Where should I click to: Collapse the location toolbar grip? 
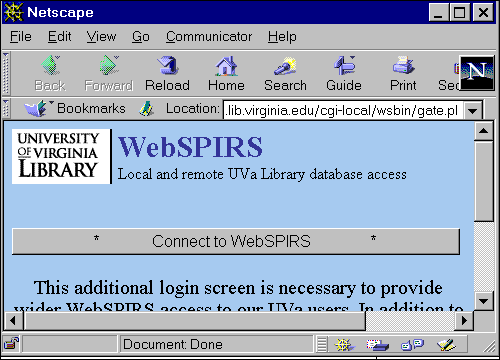click(x=6, y=109)
